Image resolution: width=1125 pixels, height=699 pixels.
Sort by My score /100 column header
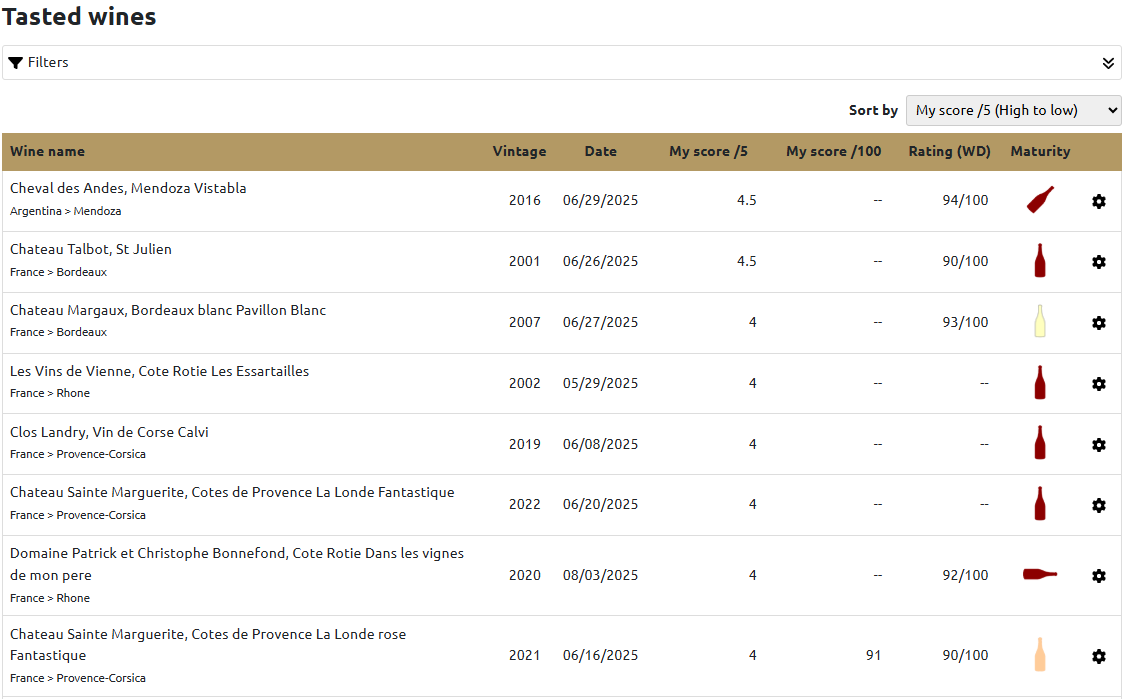pyautogui.click(x=834, y=151)
